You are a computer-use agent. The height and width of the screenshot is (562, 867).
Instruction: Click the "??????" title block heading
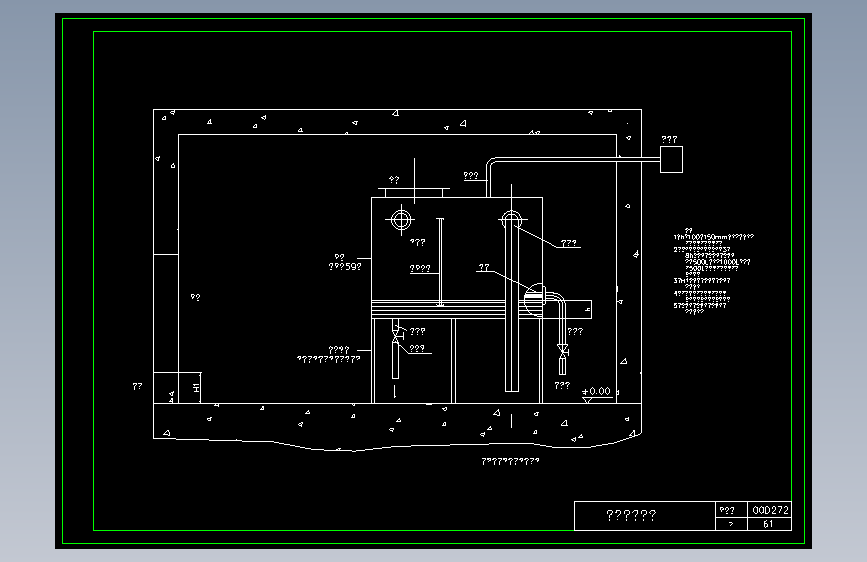pos(631,516)
